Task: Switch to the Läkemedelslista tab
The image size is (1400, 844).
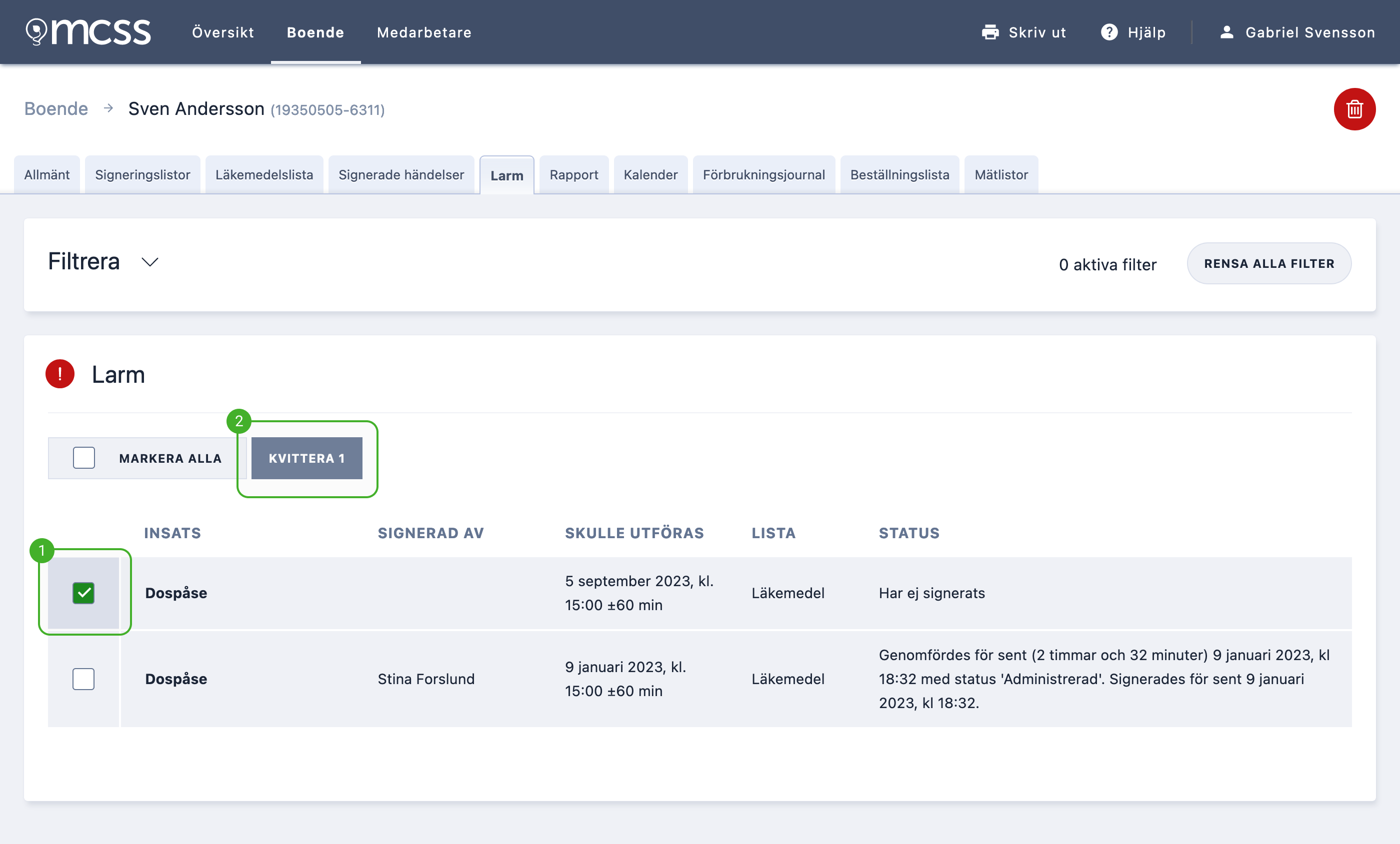Action: coord(264,174)
